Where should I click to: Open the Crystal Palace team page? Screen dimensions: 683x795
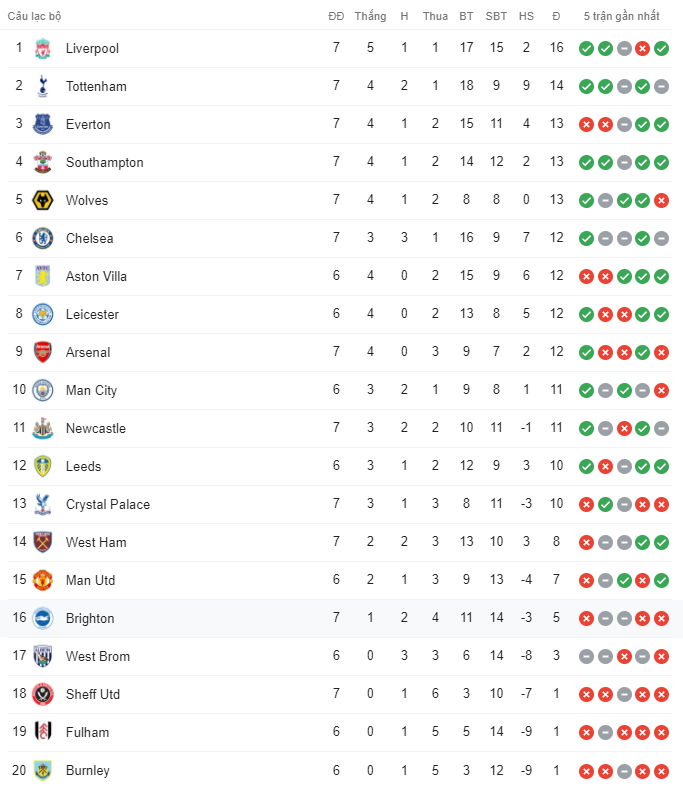pos(108,504)
